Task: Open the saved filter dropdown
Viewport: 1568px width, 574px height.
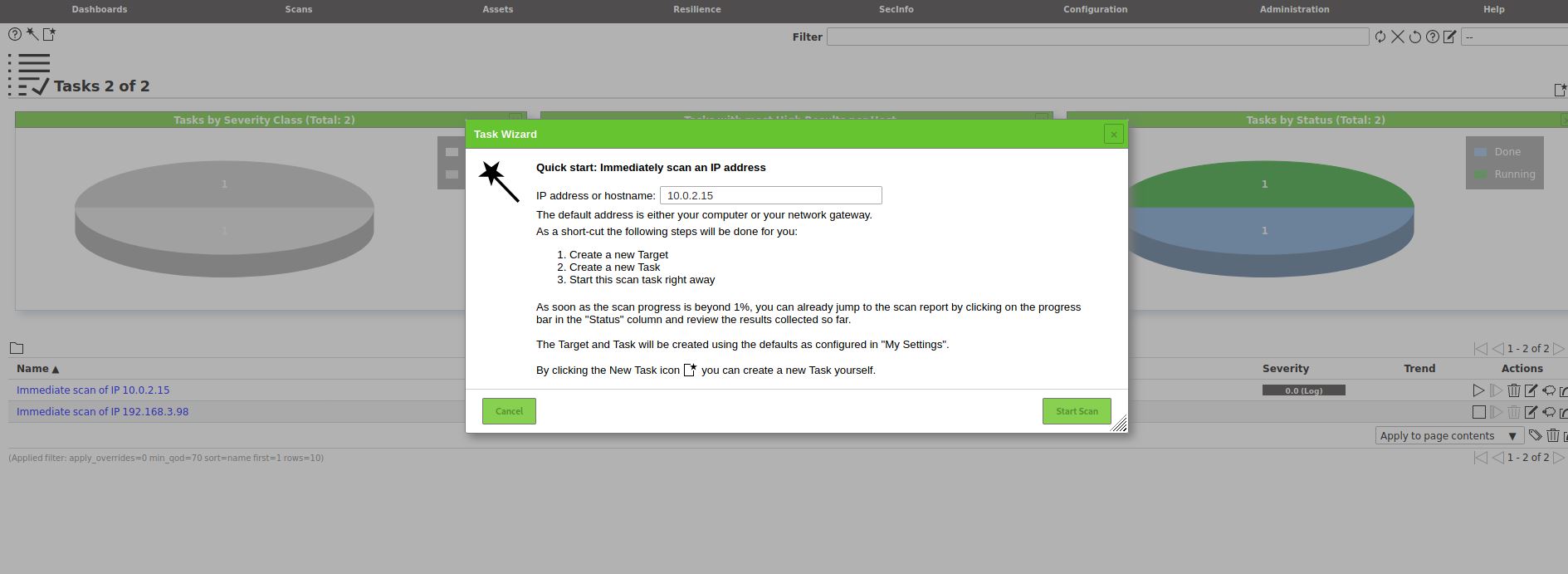Action: click(x=1514, y=37)
